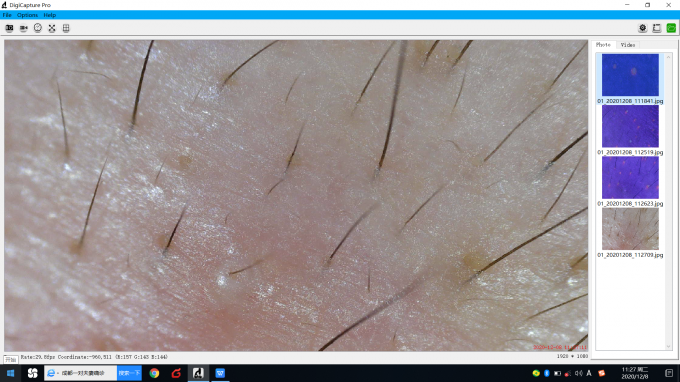Open the Options menu
This screenshot has width=680, height=382.
[x=27, y=15]
